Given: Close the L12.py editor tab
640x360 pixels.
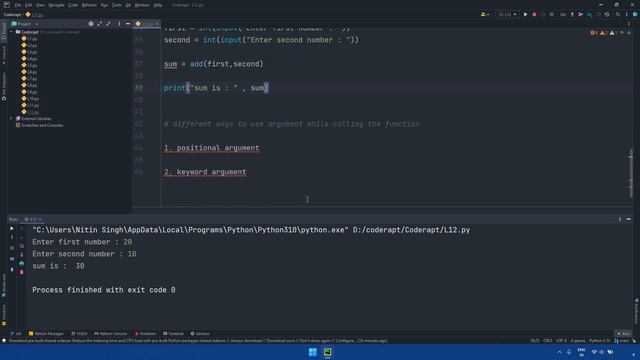Looking at the screenshot, I should (157, 24).
